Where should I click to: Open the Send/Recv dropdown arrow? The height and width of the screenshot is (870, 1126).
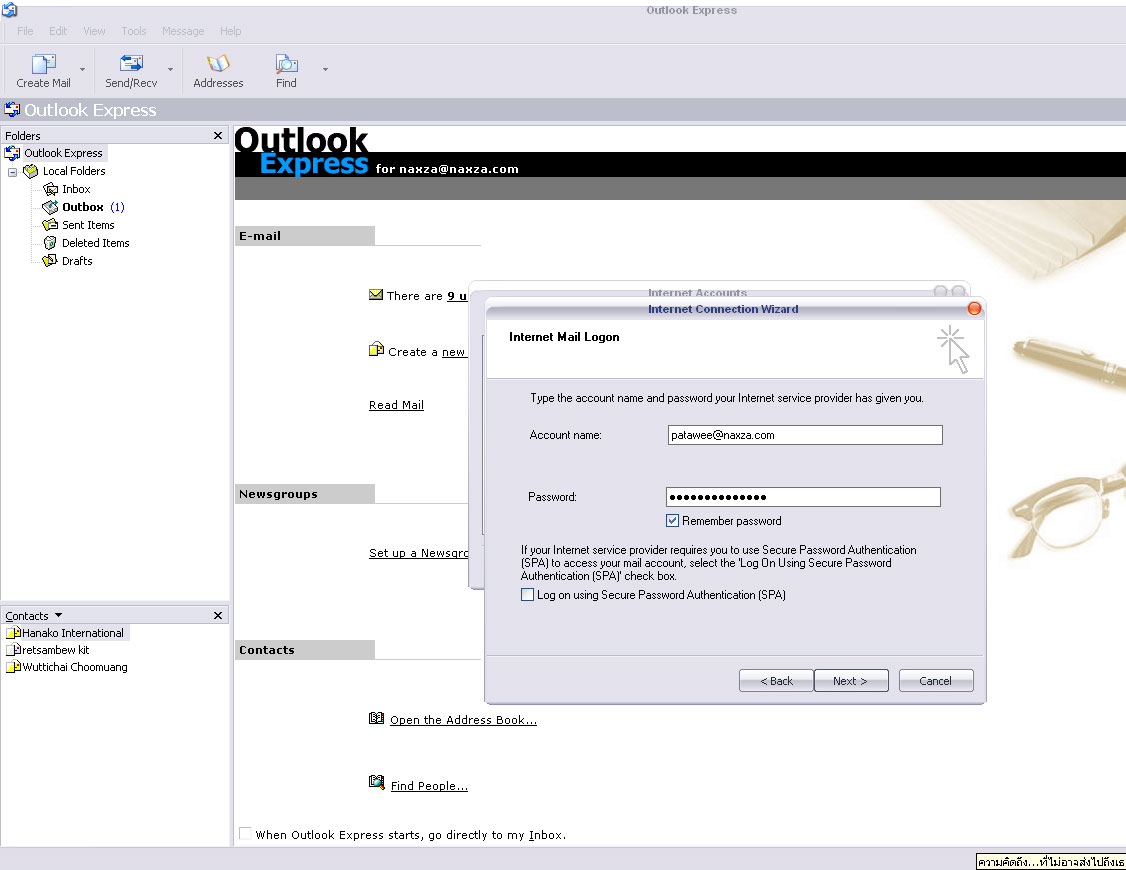(170, 70)
